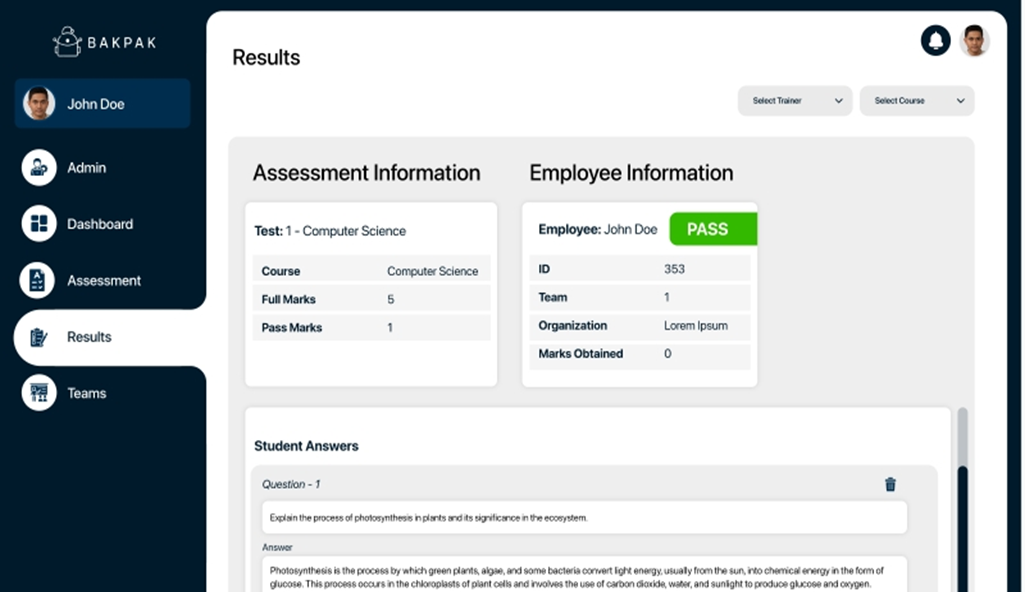Open the Teams menu item
1025x592 pixels.
click(x=87, y=393)
